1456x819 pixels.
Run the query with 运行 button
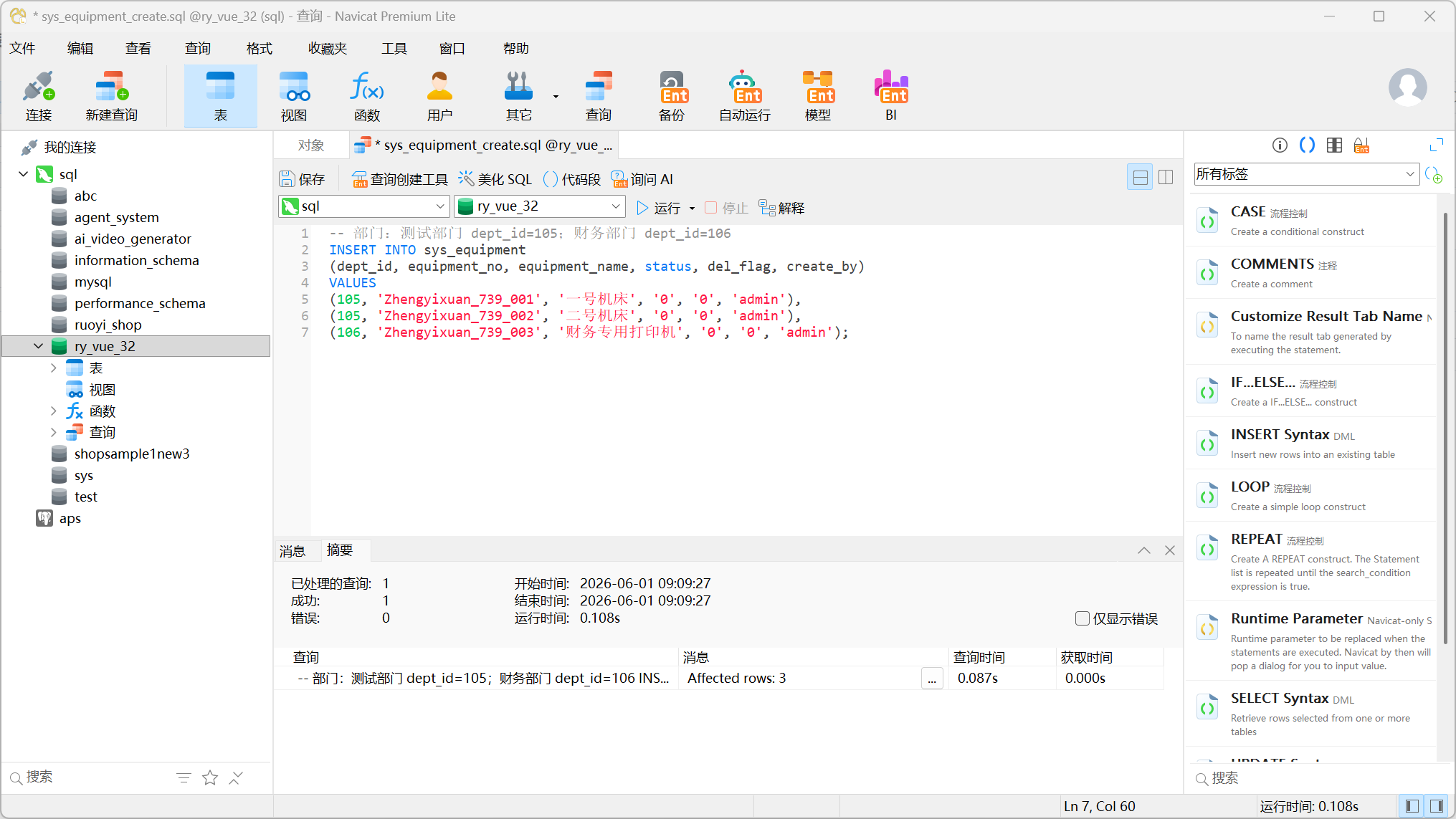pyautogui.click(x=658, y=208)
